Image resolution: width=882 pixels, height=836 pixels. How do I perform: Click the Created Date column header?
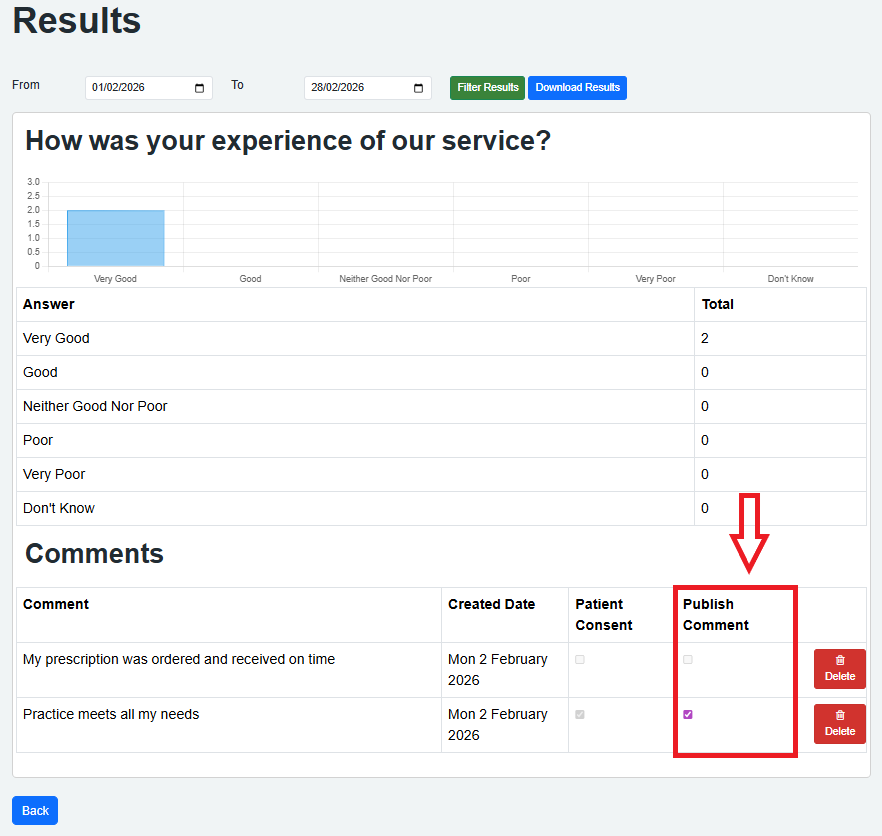pyautogui.click(x=491, y=604)
